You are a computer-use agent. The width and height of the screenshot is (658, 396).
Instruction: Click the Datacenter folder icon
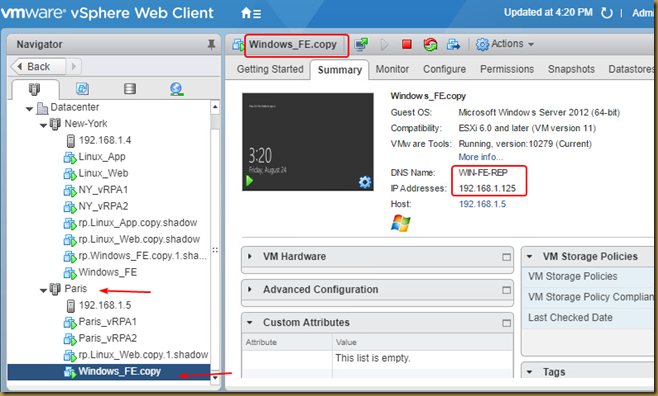pyautogui.click(x=42, y=108)
